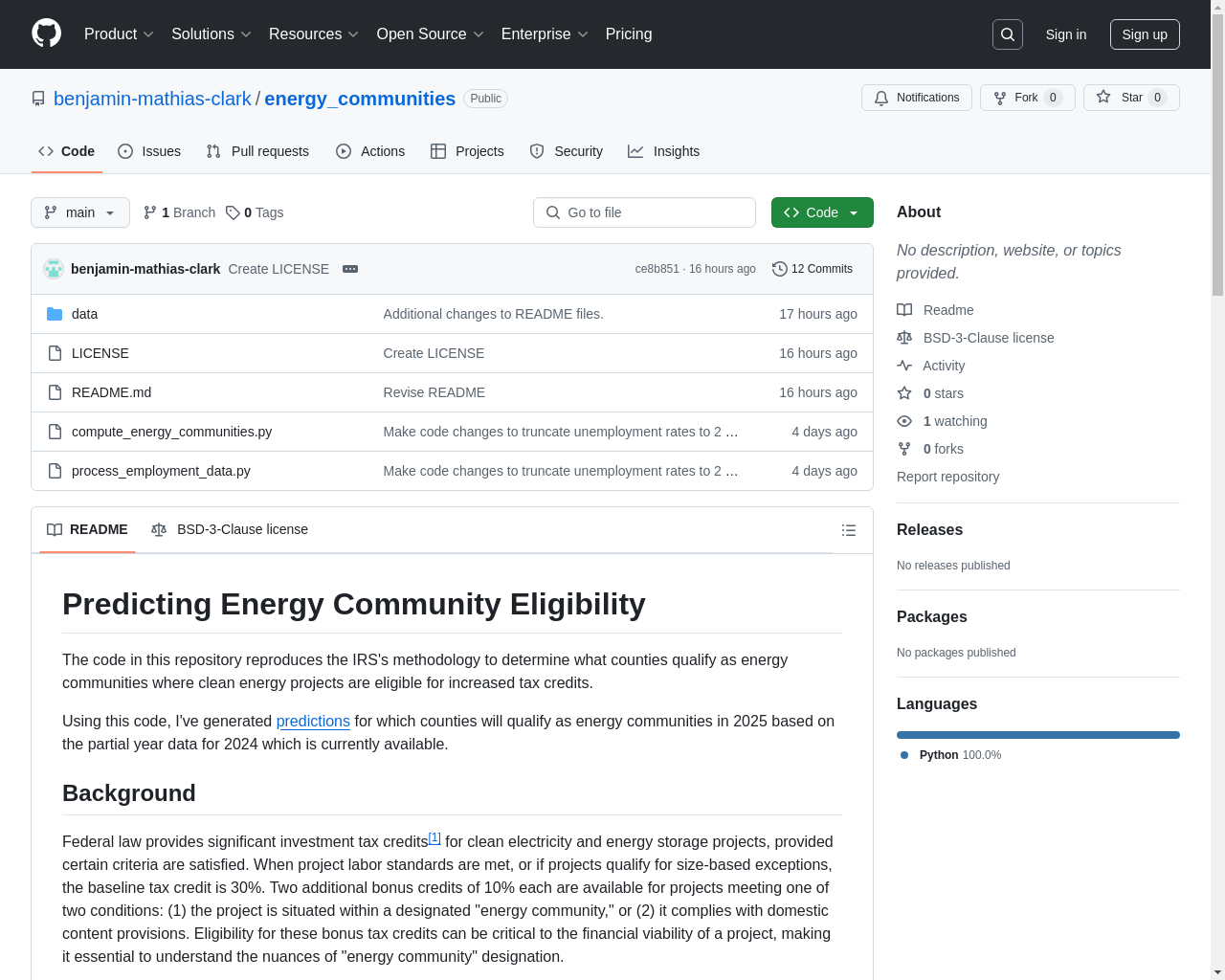Focus the Go to file field

(644, 212)
